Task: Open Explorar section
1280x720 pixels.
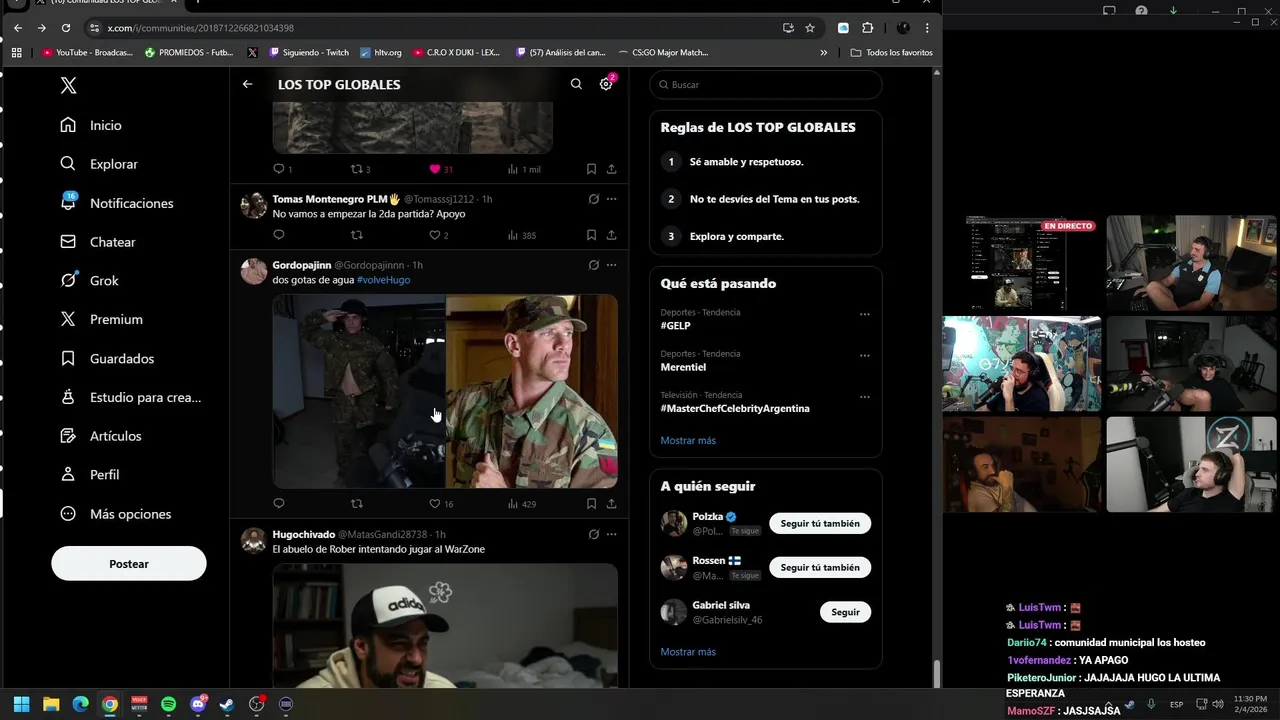Action: (x=99, y=164)
